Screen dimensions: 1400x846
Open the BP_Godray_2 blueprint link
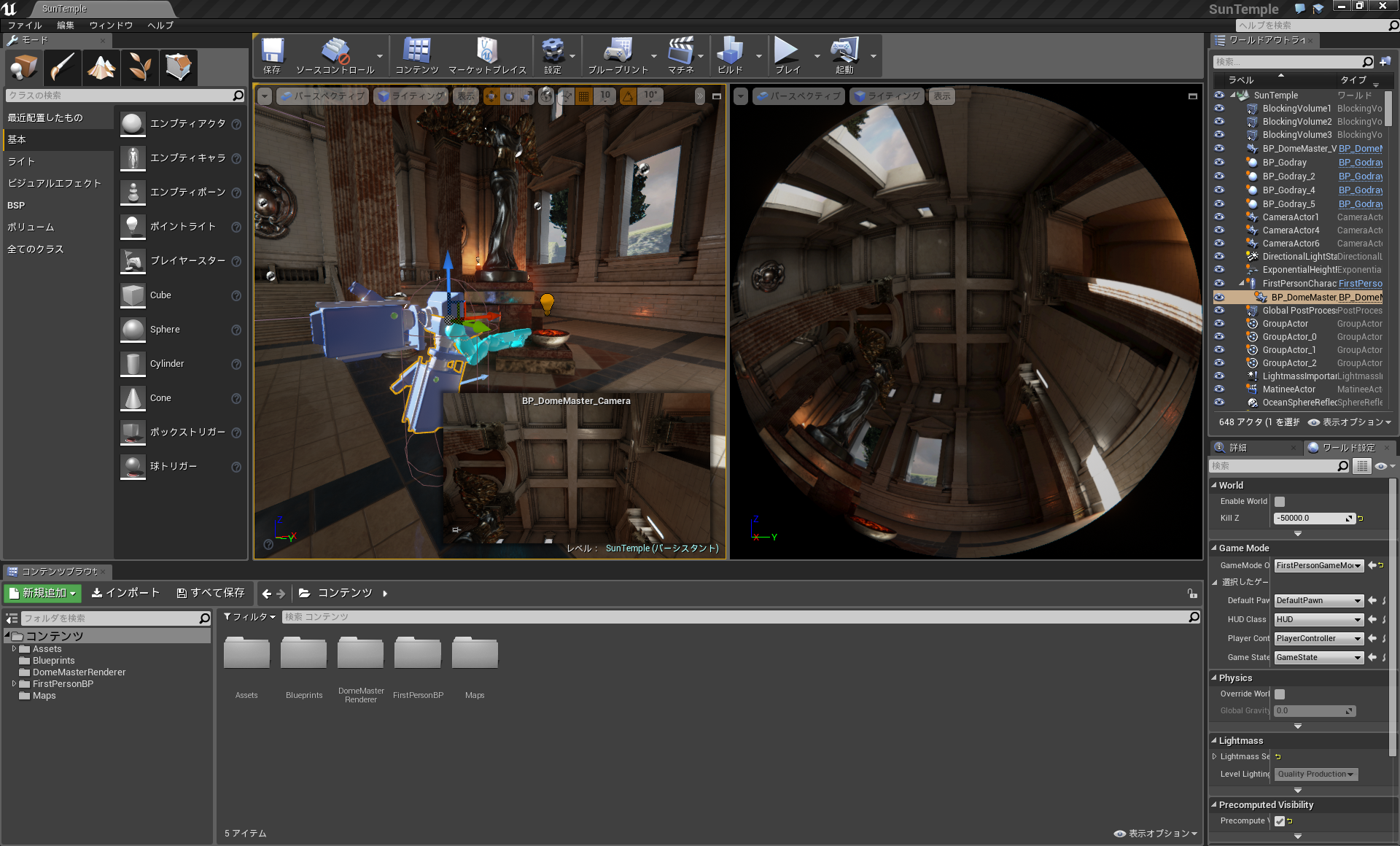(x=1361, y=176)
